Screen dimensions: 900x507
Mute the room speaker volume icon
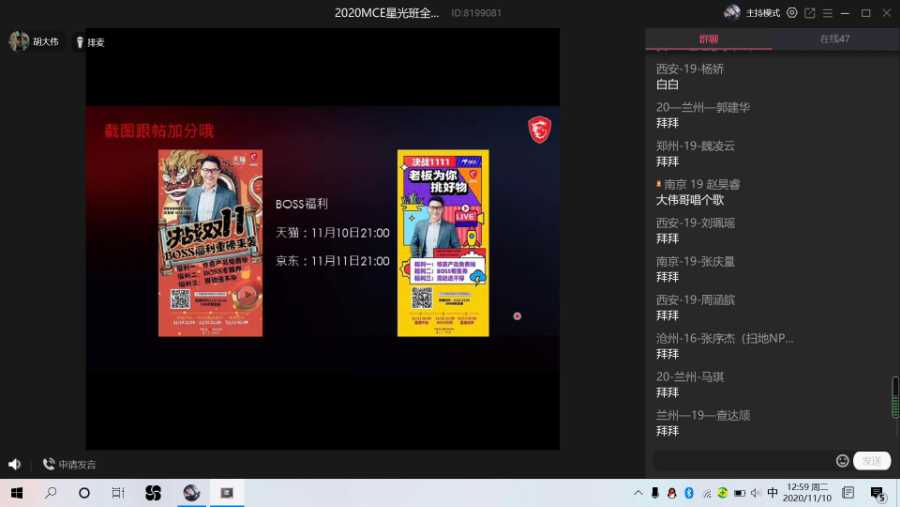(x=14, y=464)
